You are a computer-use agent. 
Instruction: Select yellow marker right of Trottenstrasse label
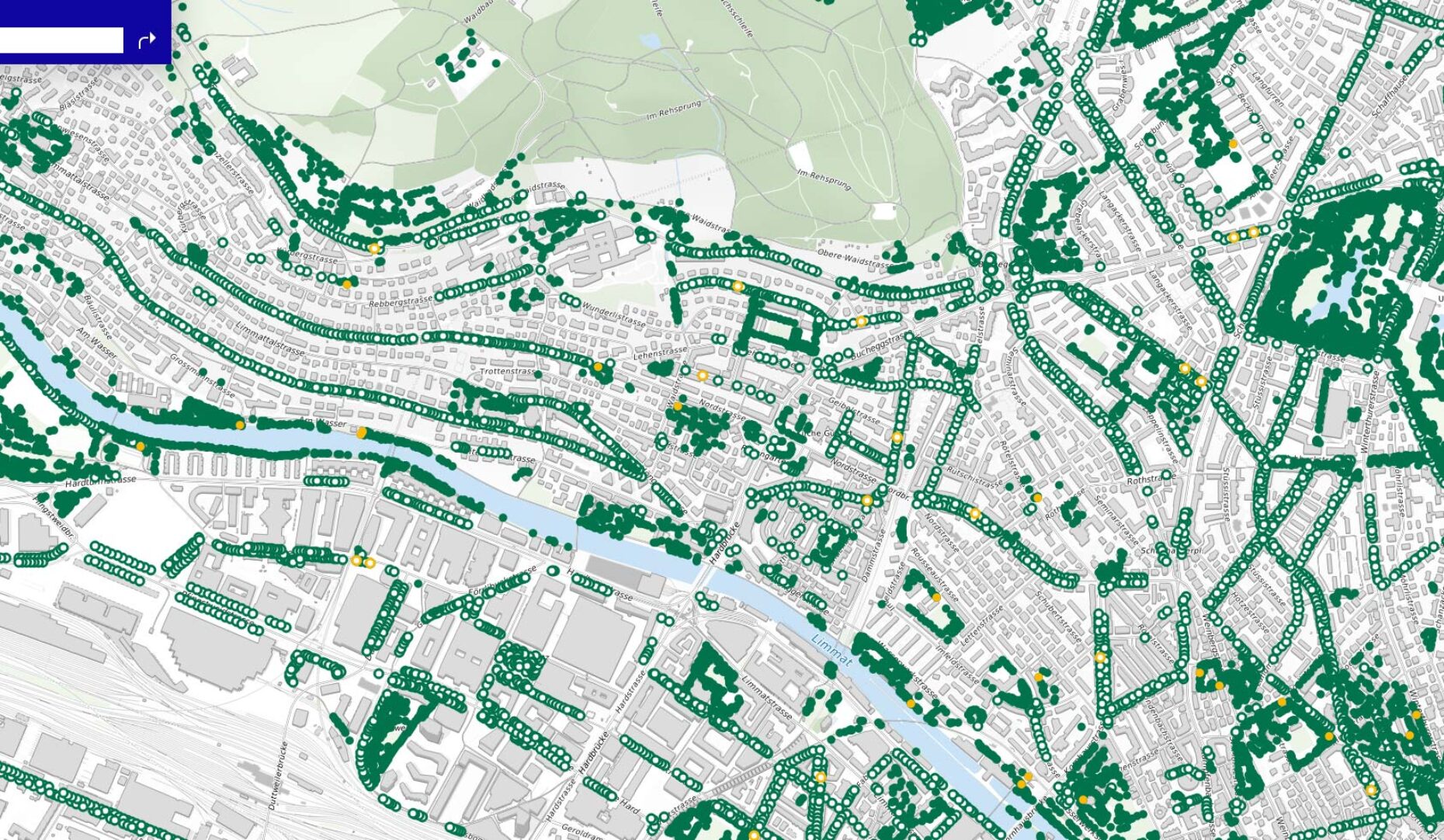pos(598,366)
